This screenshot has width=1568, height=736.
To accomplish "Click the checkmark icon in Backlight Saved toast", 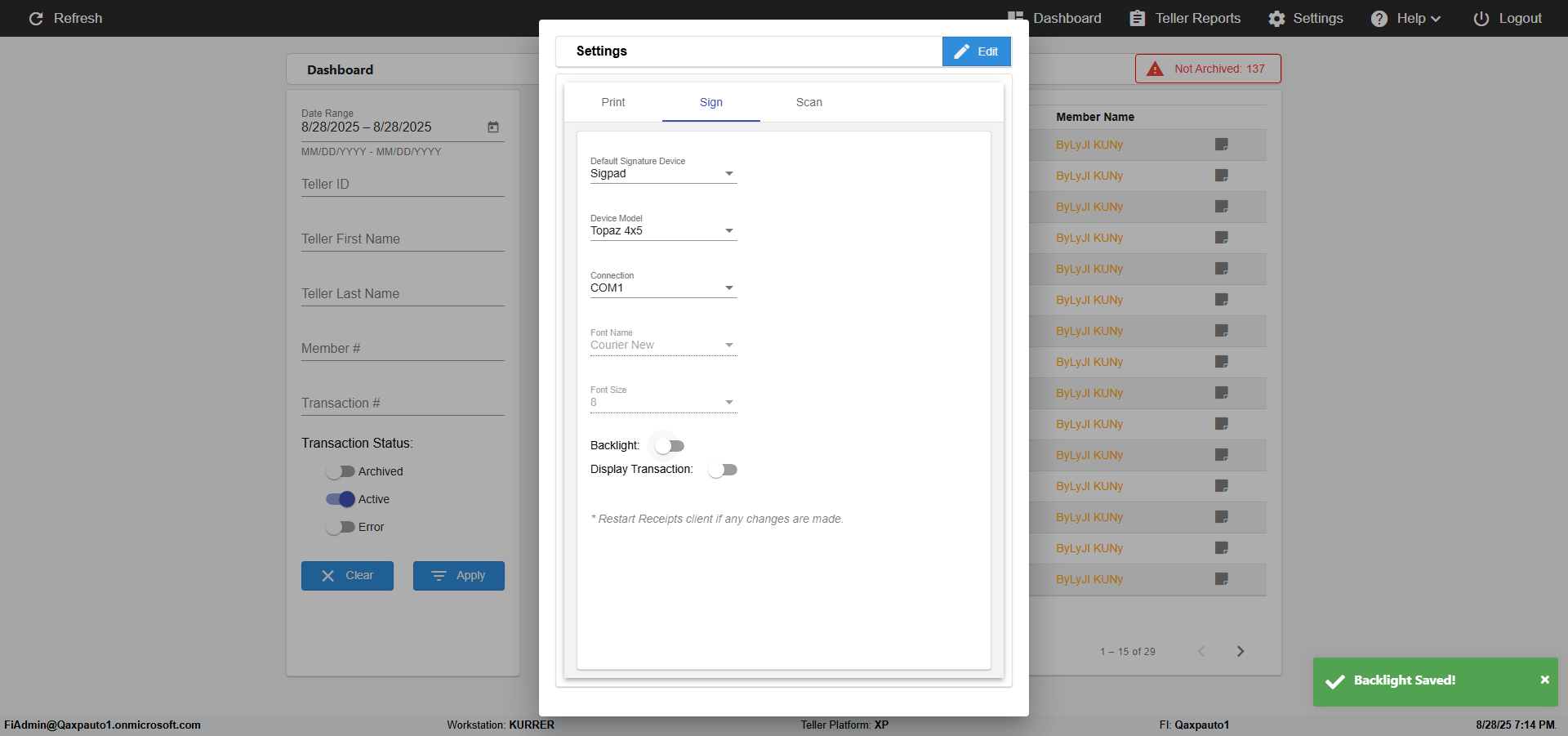I will (1335, 681).
